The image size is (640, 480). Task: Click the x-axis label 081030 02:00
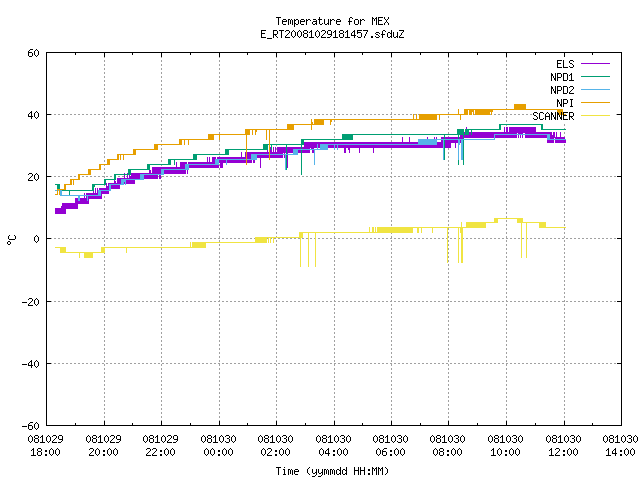coord(276,446)
